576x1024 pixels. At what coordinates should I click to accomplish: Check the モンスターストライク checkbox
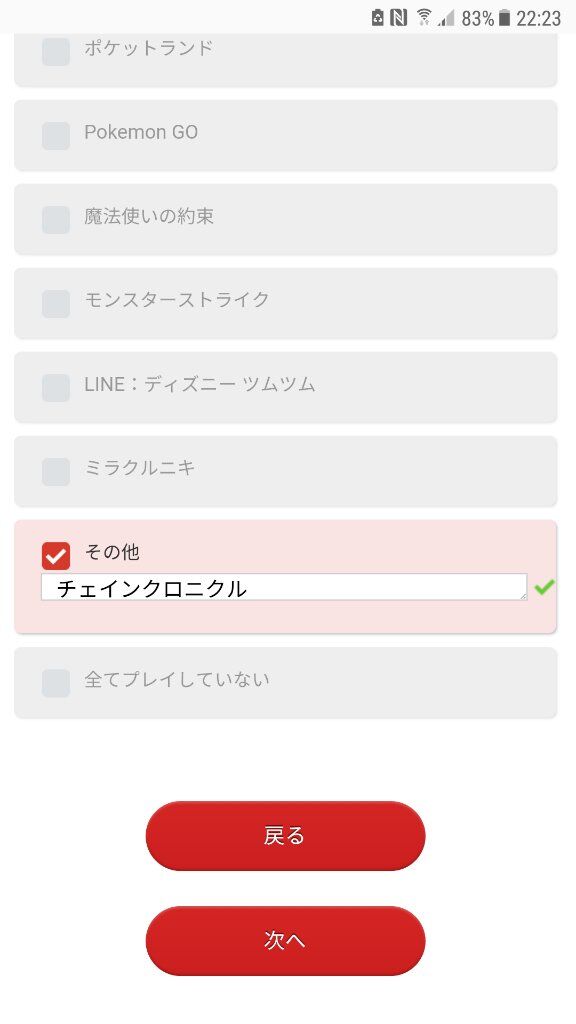56,304
